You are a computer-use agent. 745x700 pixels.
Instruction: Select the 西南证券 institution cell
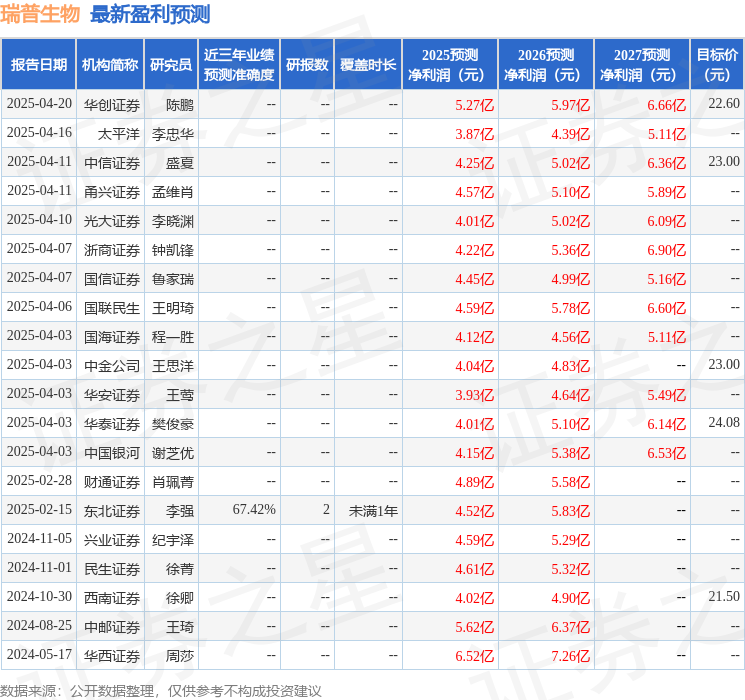click(x=112, y=597)
